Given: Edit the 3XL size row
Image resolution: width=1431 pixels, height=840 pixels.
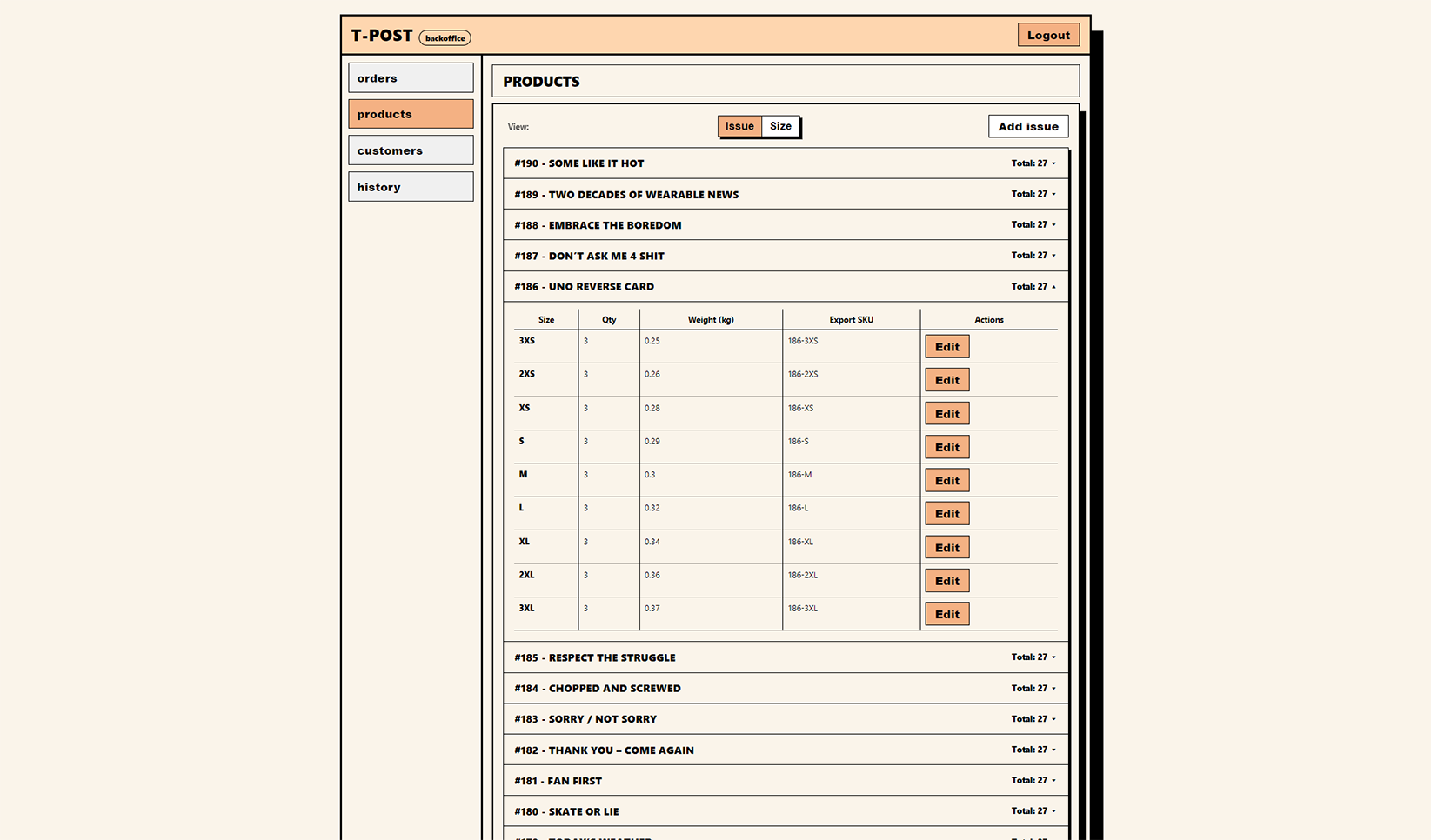Looking at the screenshot, I should (946, 613).
